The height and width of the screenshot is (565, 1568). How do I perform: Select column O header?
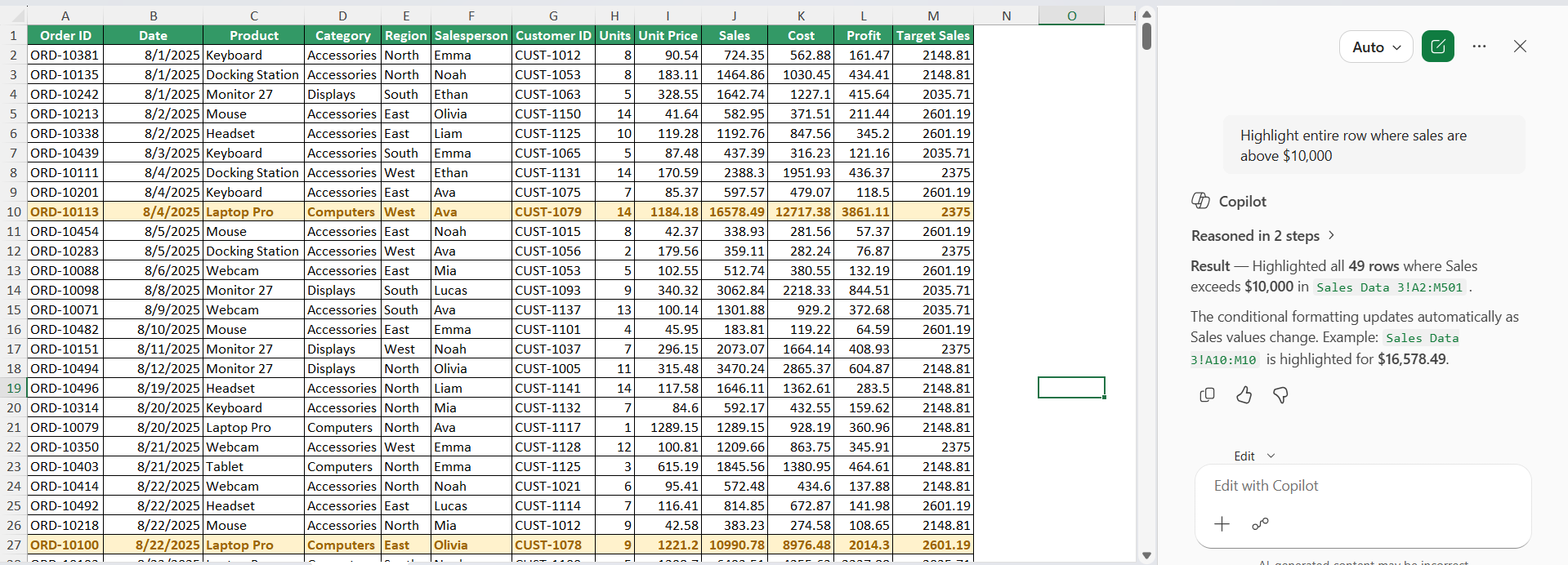tap(1071, 16)
